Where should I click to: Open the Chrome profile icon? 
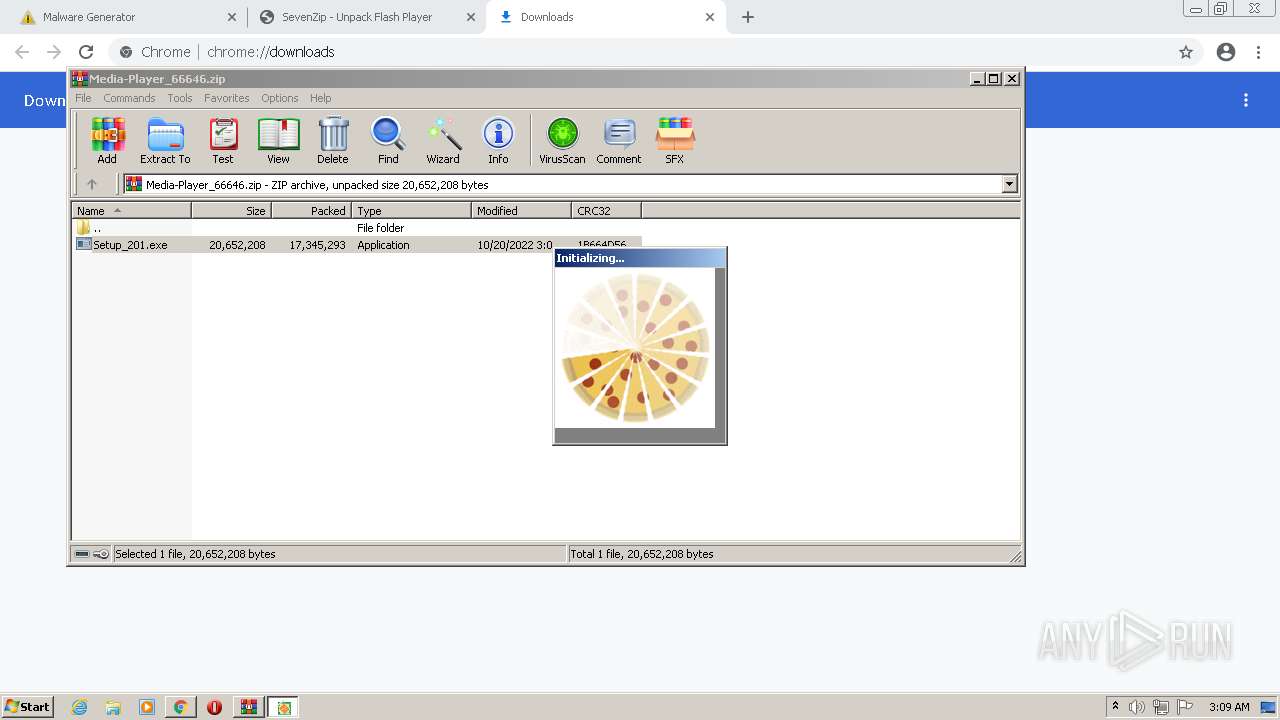(1226, 52)
